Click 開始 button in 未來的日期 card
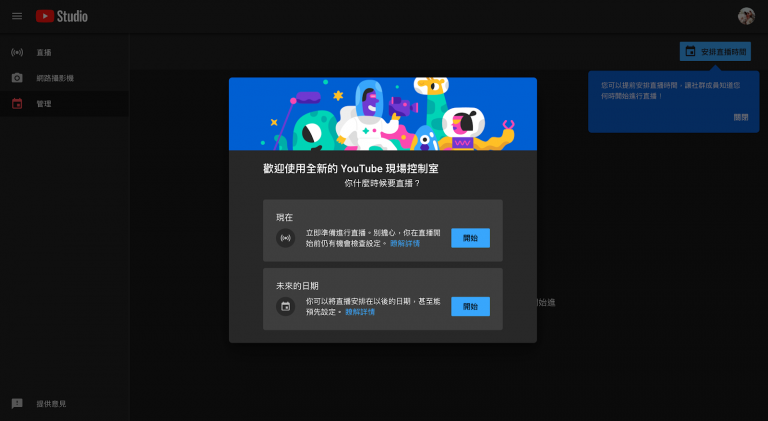 coord(470,306)
